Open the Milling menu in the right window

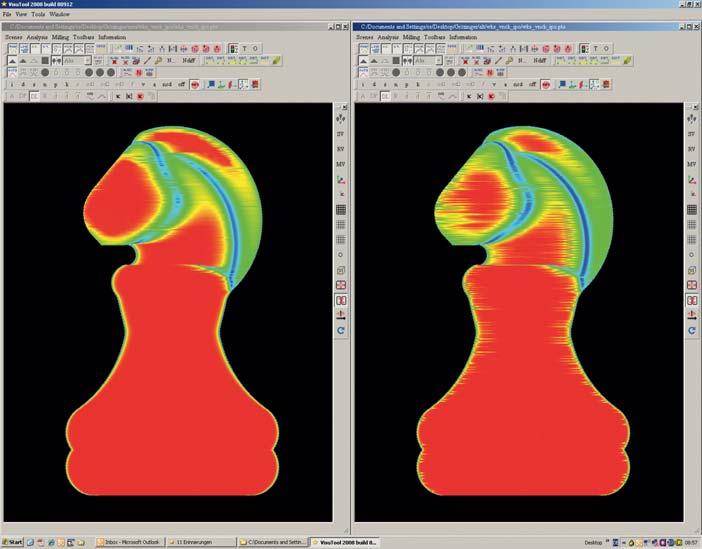pyautogui.click(x=411, y=37)
